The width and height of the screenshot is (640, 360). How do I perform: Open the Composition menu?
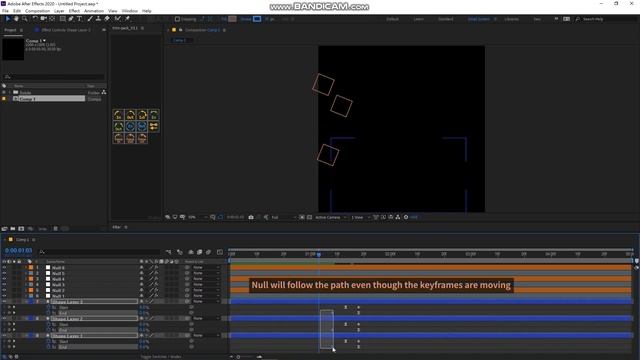pos(37,11)
